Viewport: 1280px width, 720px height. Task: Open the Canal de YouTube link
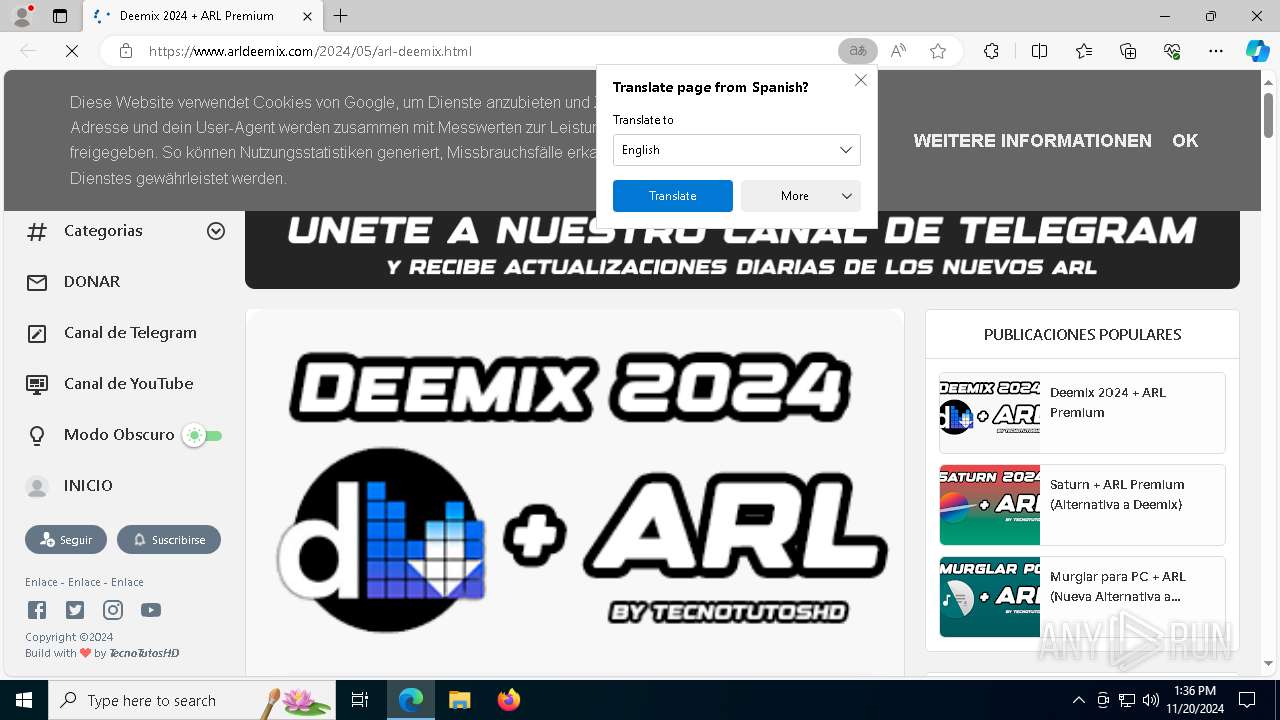coord(128,384)
